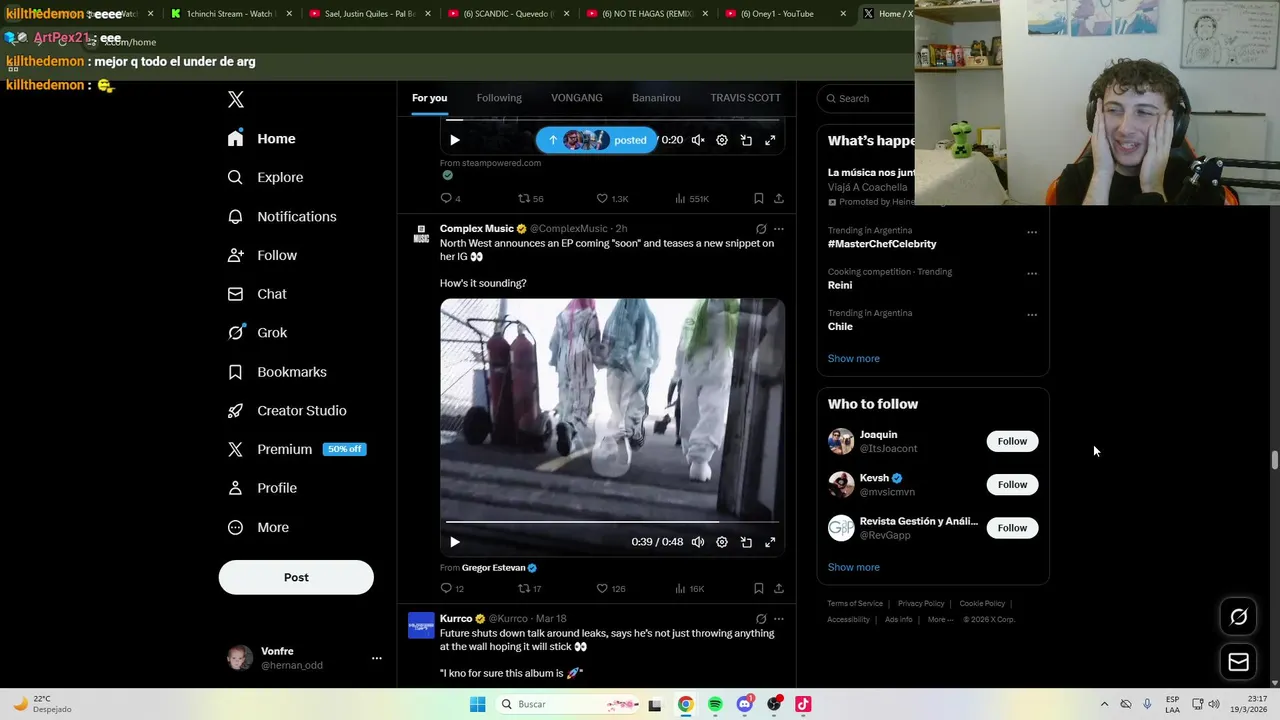The image size is (1280, 720).
Task: Open Premium from the sidebar
Action: 296,449
